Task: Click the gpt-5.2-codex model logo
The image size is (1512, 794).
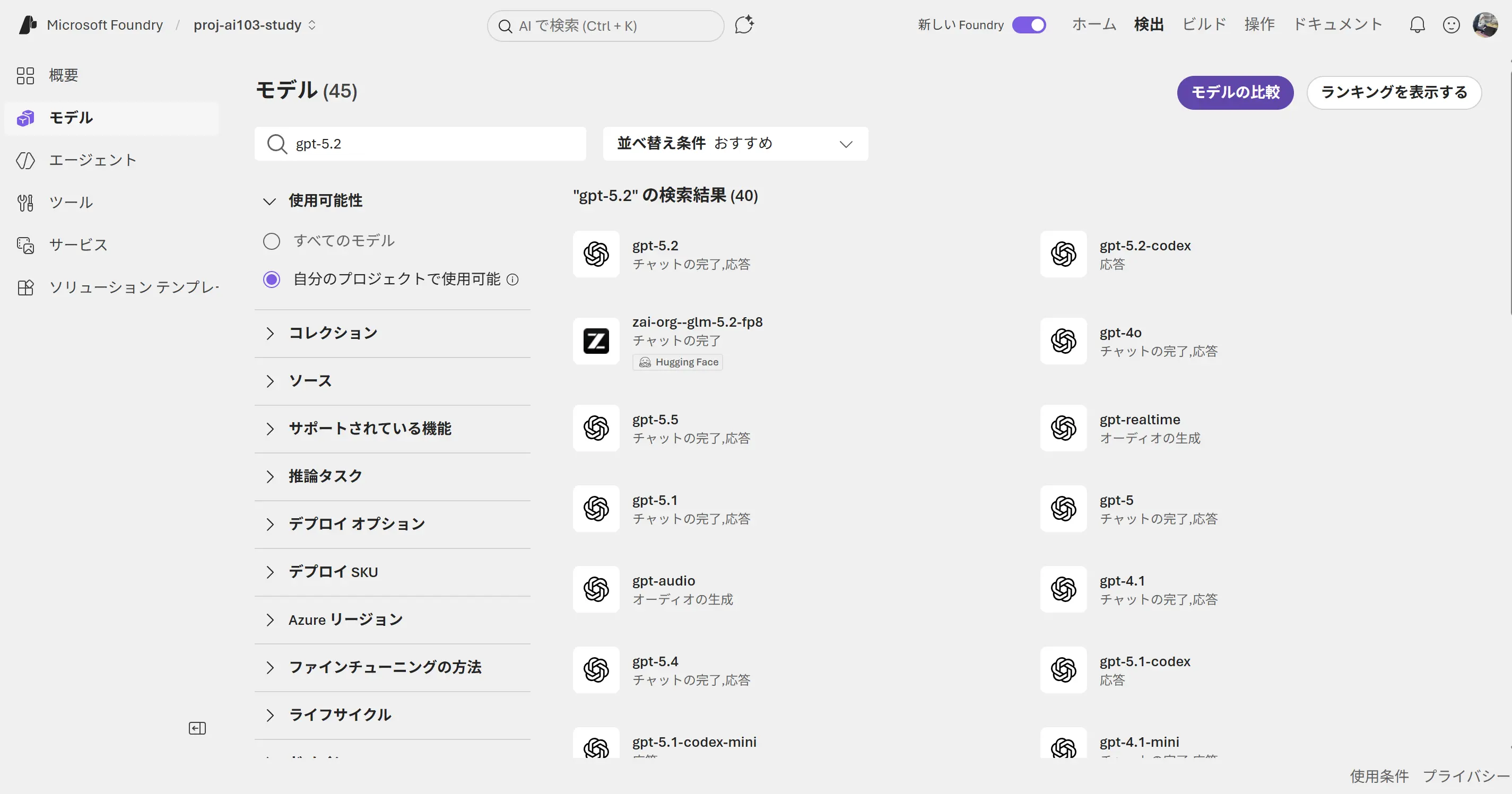Action: (x=1064, y=254)
